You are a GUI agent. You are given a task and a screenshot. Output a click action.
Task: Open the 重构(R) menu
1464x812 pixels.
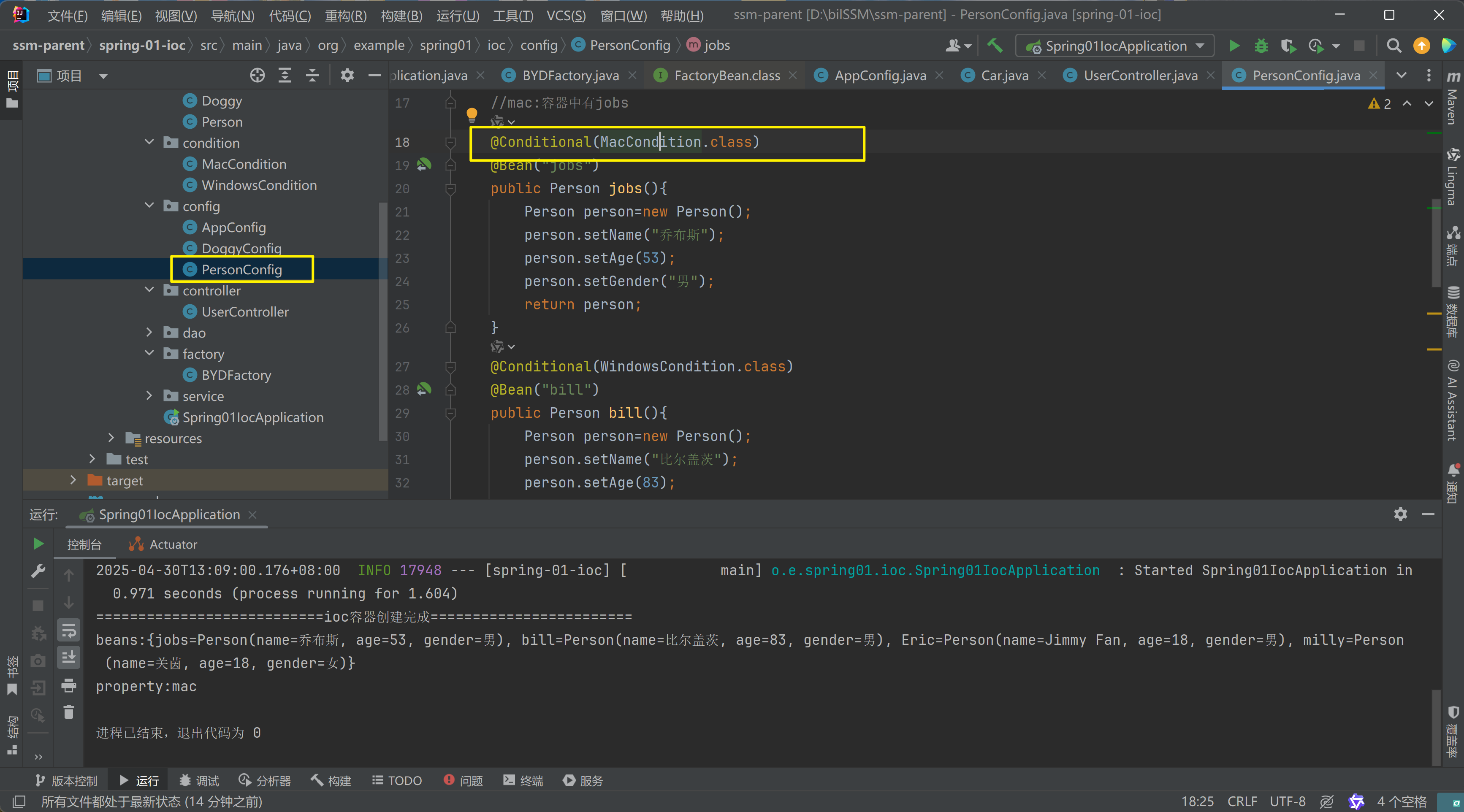click(345, 15)
